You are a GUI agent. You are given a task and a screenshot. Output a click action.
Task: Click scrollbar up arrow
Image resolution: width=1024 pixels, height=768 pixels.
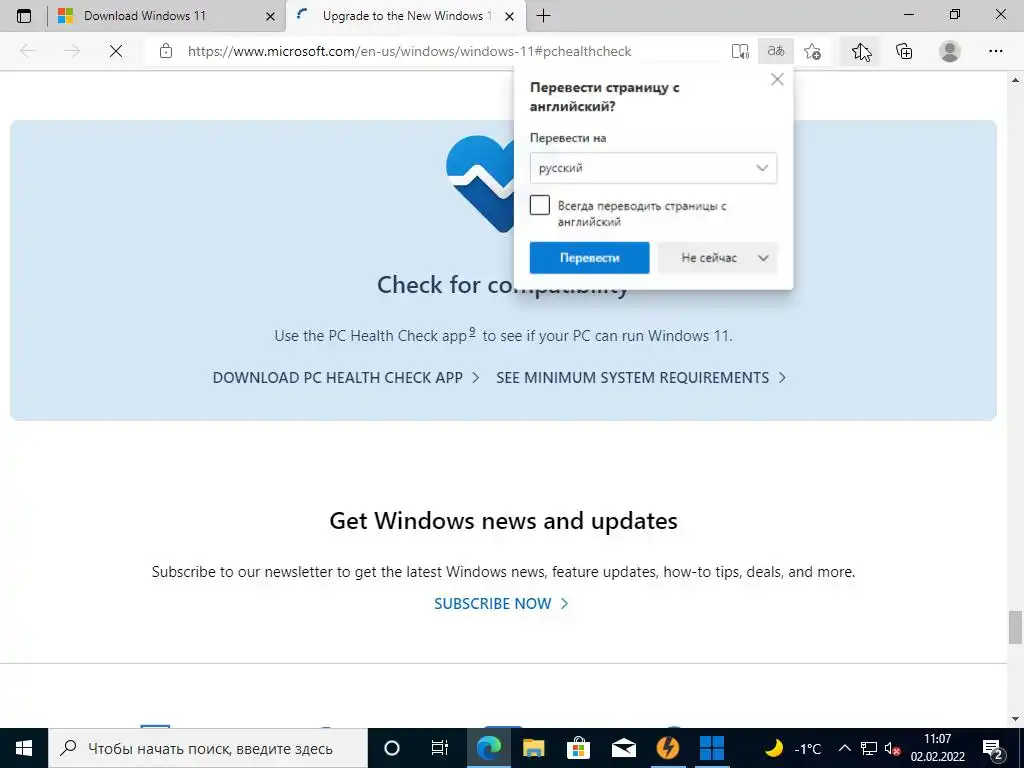(x=1015, y=81)
